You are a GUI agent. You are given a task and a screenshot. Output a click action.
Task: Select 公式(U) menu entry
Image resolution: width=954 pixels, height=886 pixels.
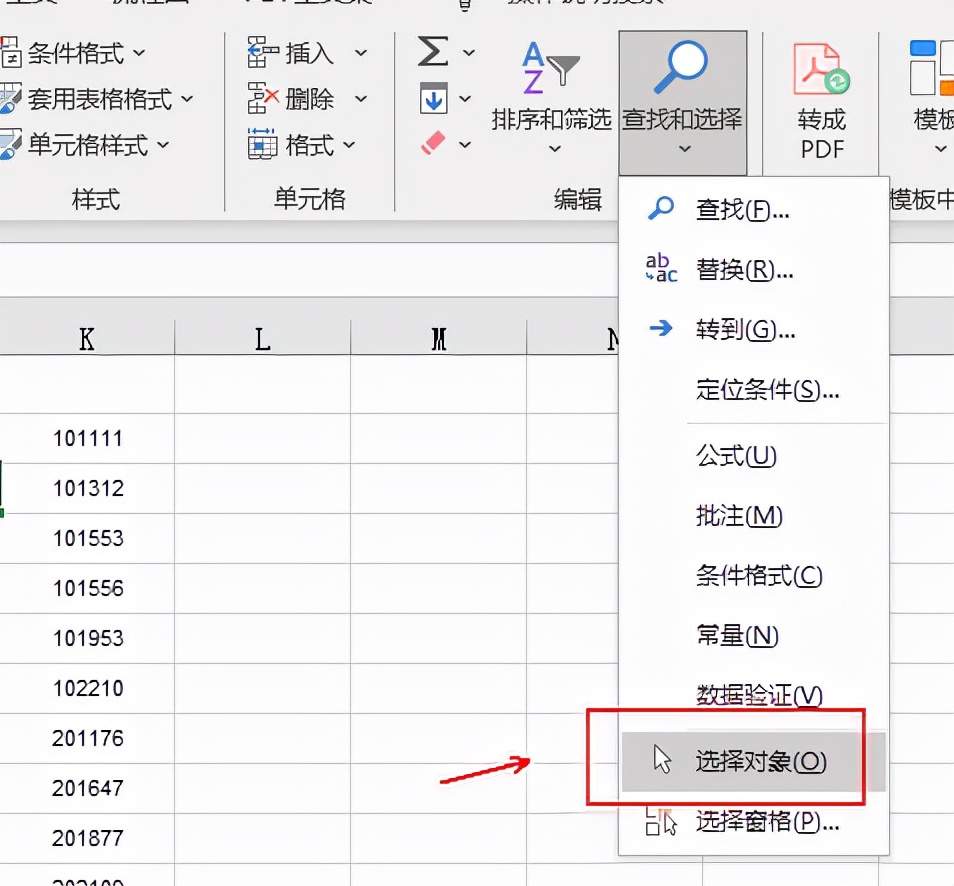pos(753,455)
